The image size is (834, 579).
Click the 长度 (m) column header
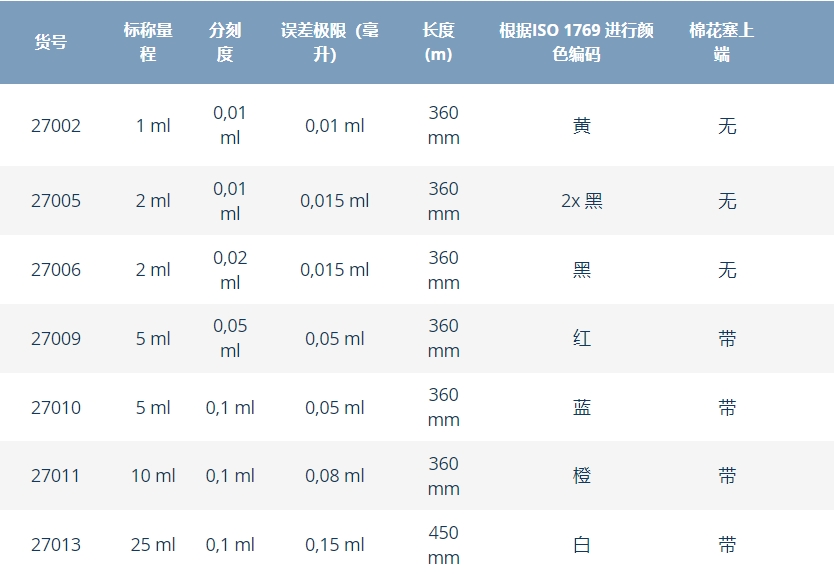pyautogui.click(x=438, y=42)
